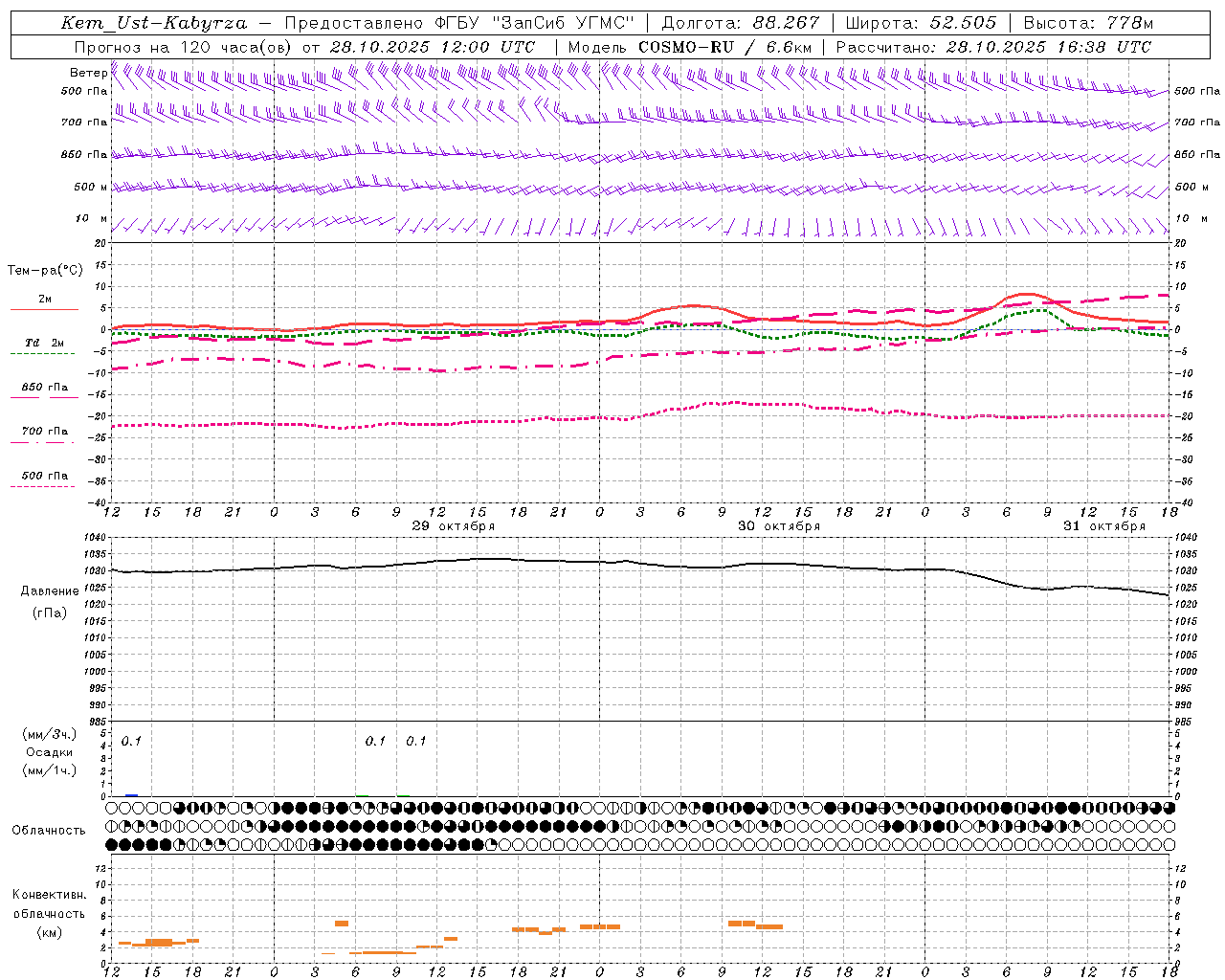Click the Конвективн. label
Viewport: 1225px width, 980px height.
(50, 895)
